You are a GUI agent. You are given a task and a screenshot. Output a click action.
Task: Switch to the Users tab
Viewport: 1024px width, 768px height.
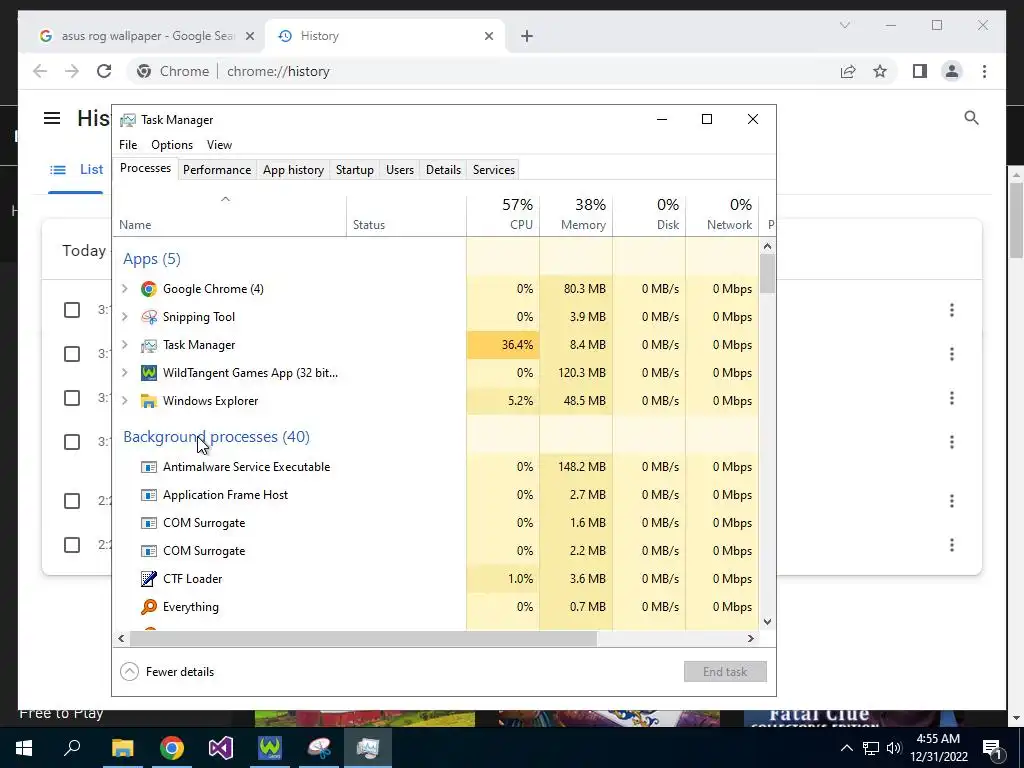click(400, 170)
